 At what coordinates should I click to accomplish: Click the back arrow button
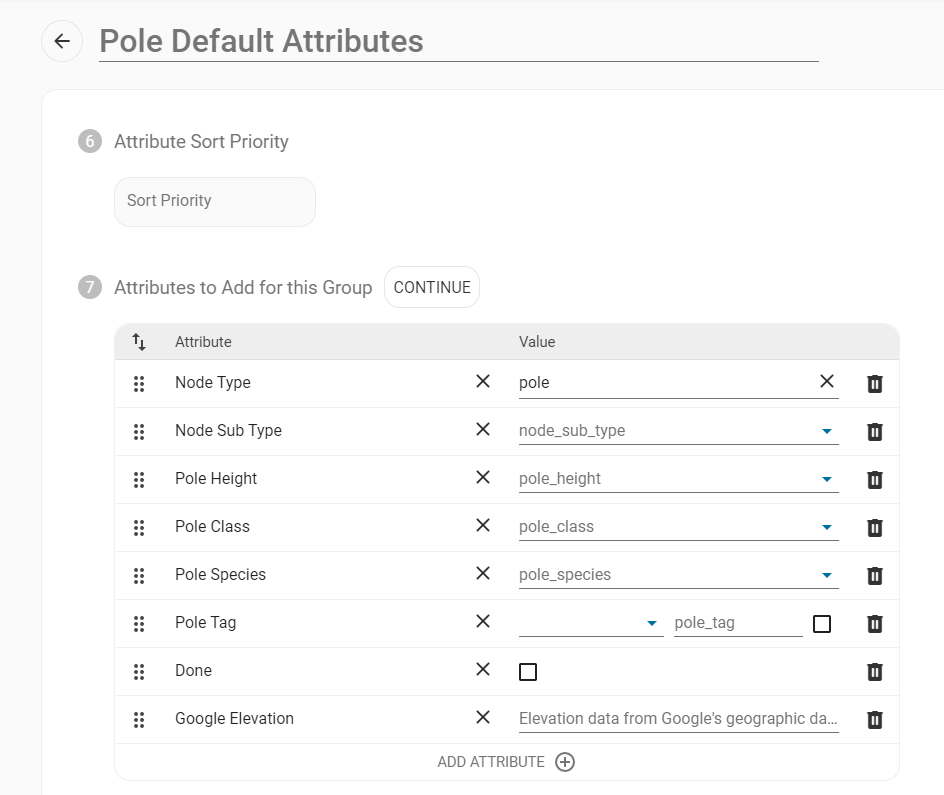(x=62, y=41)
